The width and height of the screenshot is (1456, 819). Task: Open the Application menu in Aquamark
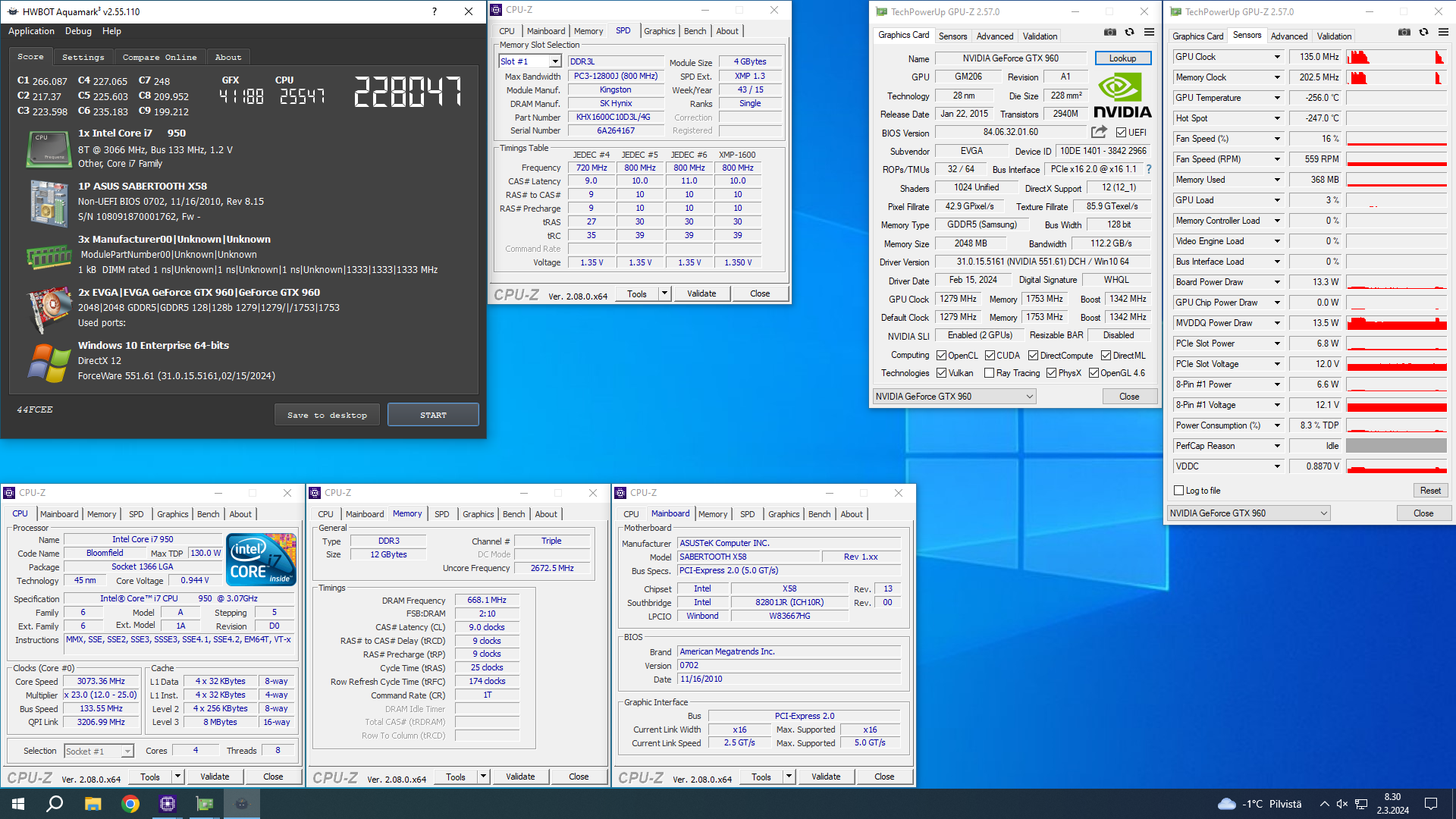(x=31, y=31)
